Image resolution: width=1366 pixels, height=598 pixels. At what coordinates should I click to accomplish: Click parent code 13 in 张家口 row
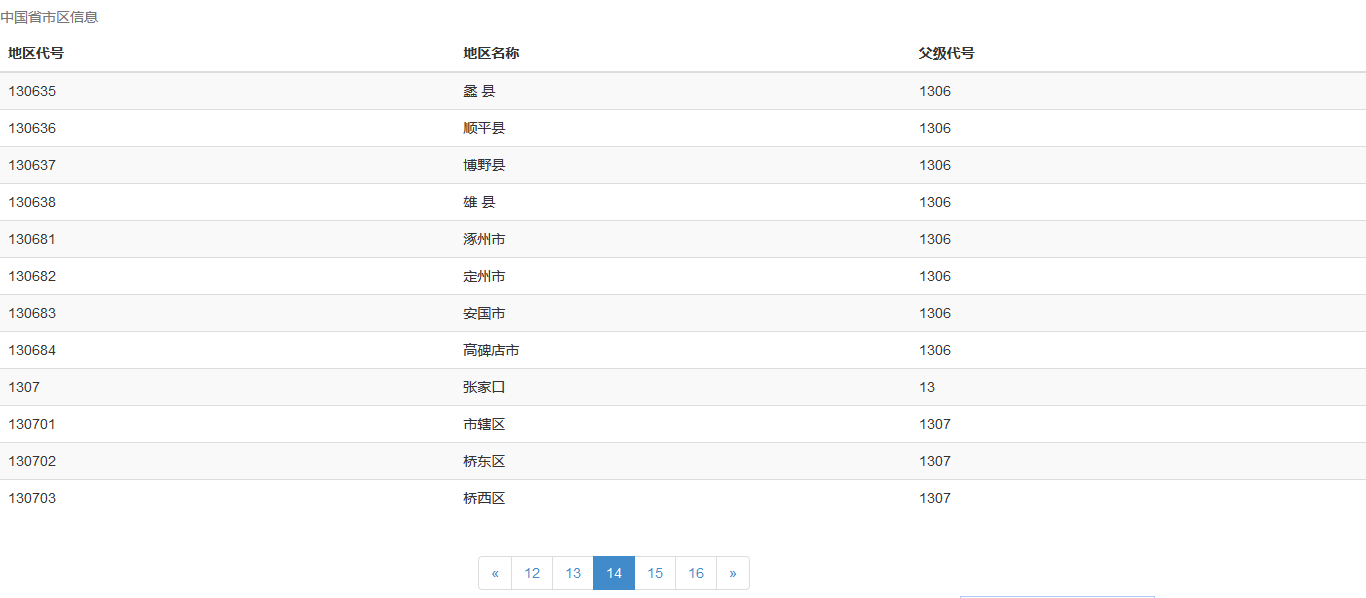click(927, 387)
